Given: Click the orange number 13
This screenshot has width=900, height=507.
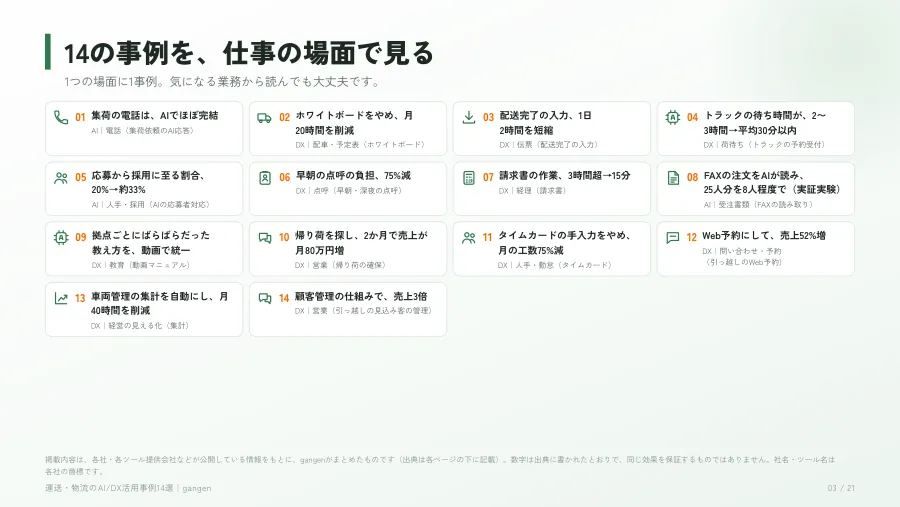Looking at the screenshot, I should 80,298.
